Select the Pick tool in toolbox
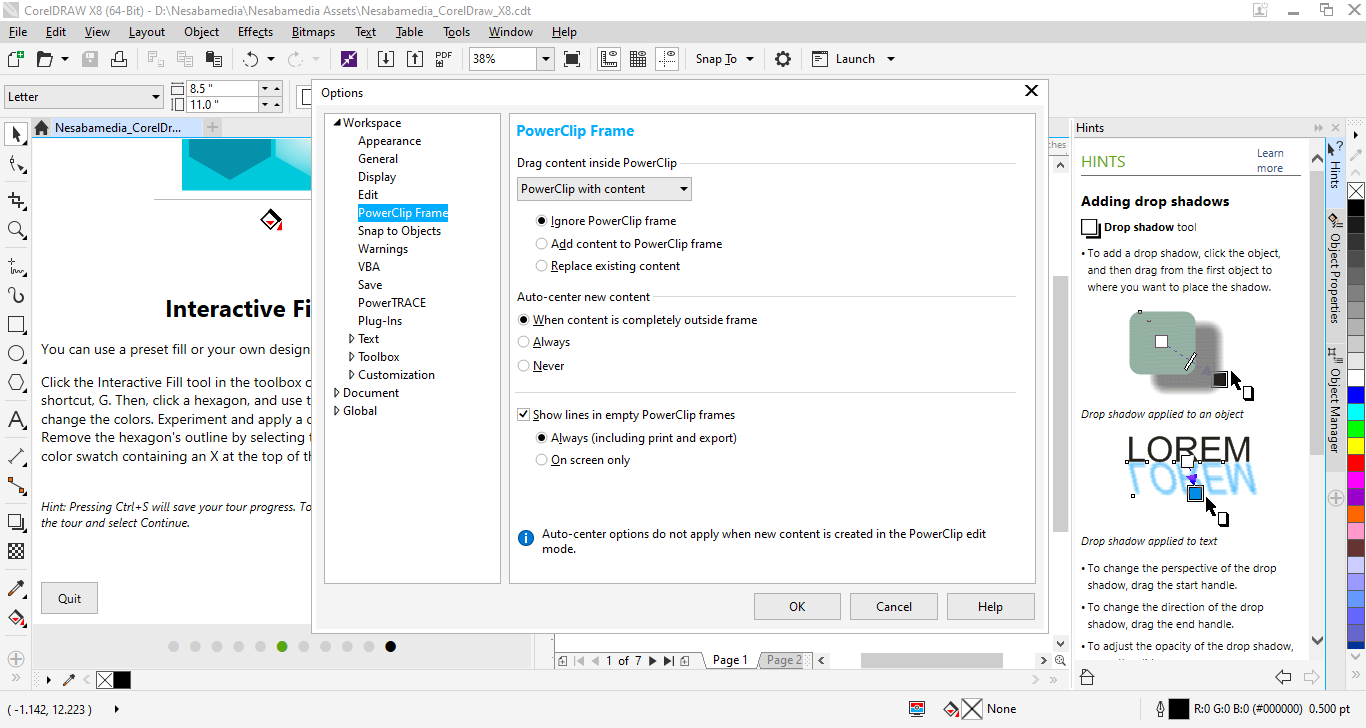 coord(16,134)
